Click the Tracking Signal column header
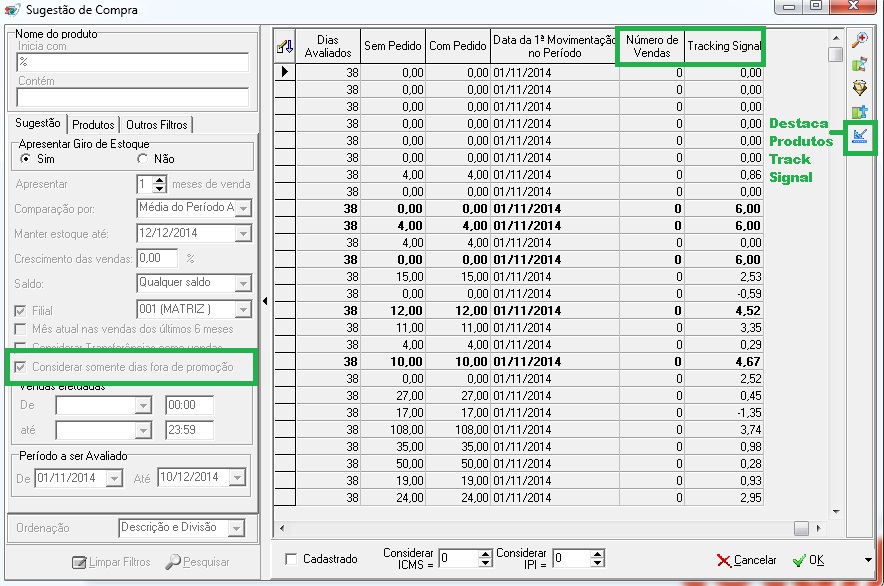 (x=724, y=46)
